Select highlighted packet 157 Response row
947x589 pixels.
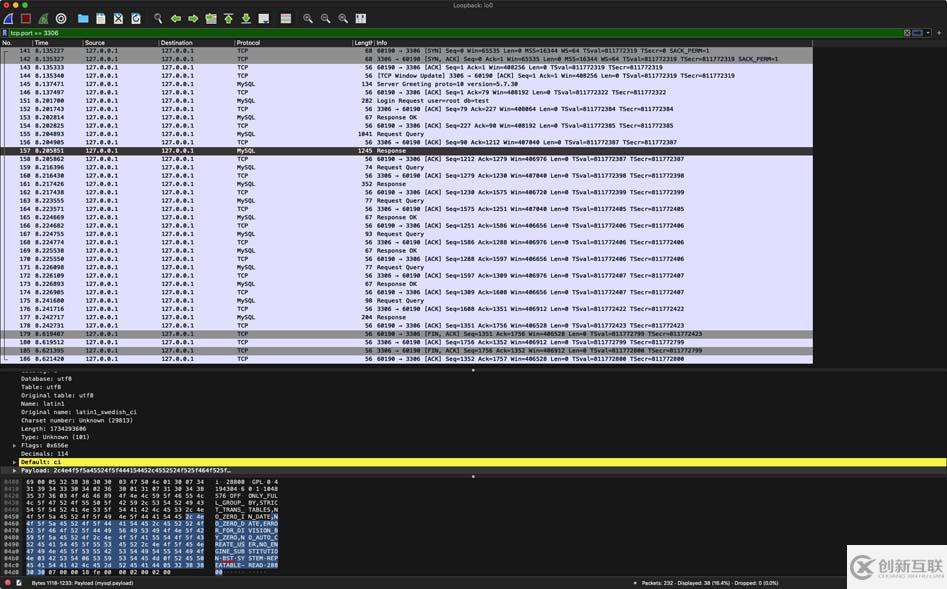[406, 150]
